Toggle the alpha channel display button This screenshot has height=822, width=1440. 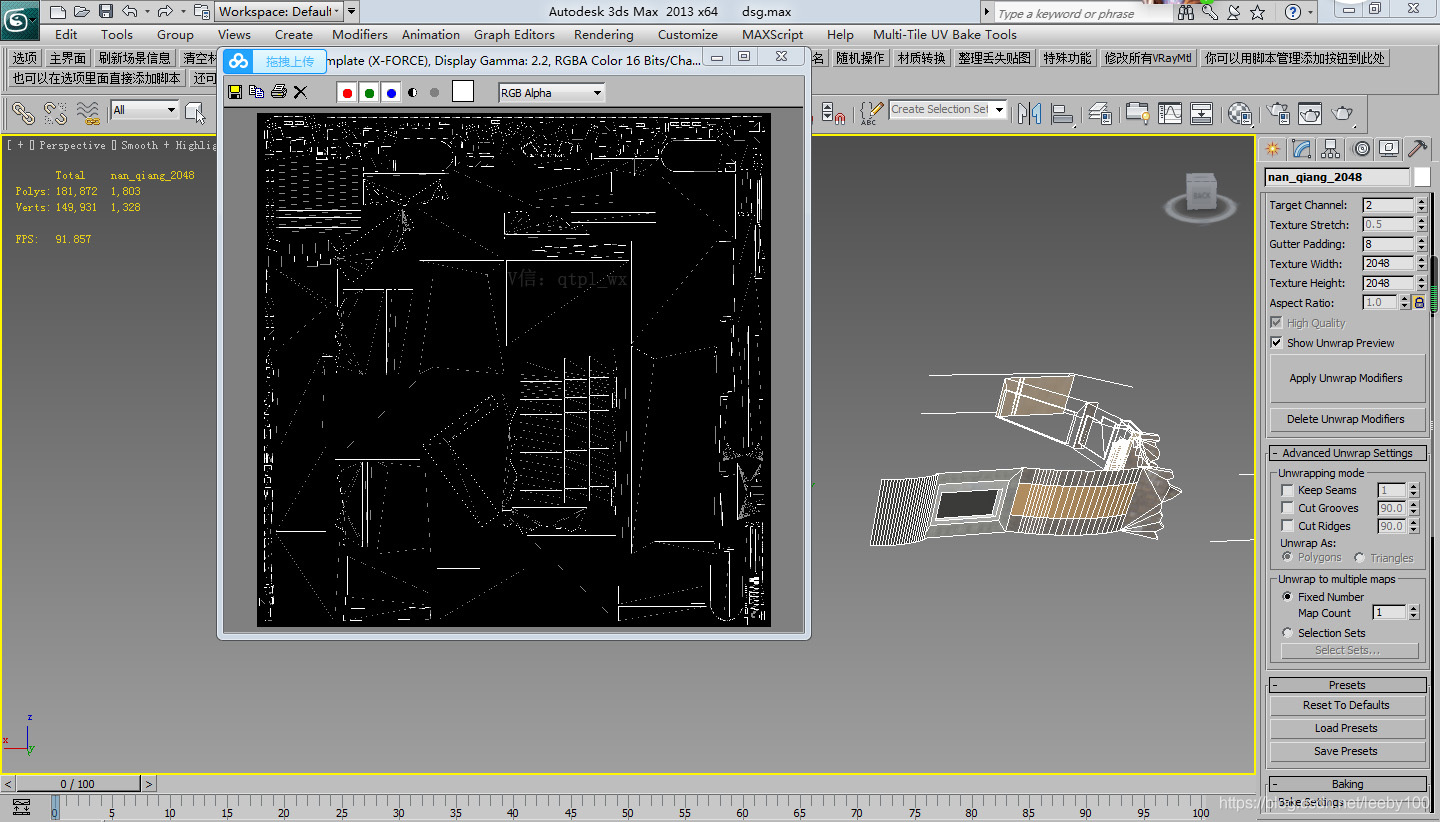pyautogui.click(x=413, y=93)
